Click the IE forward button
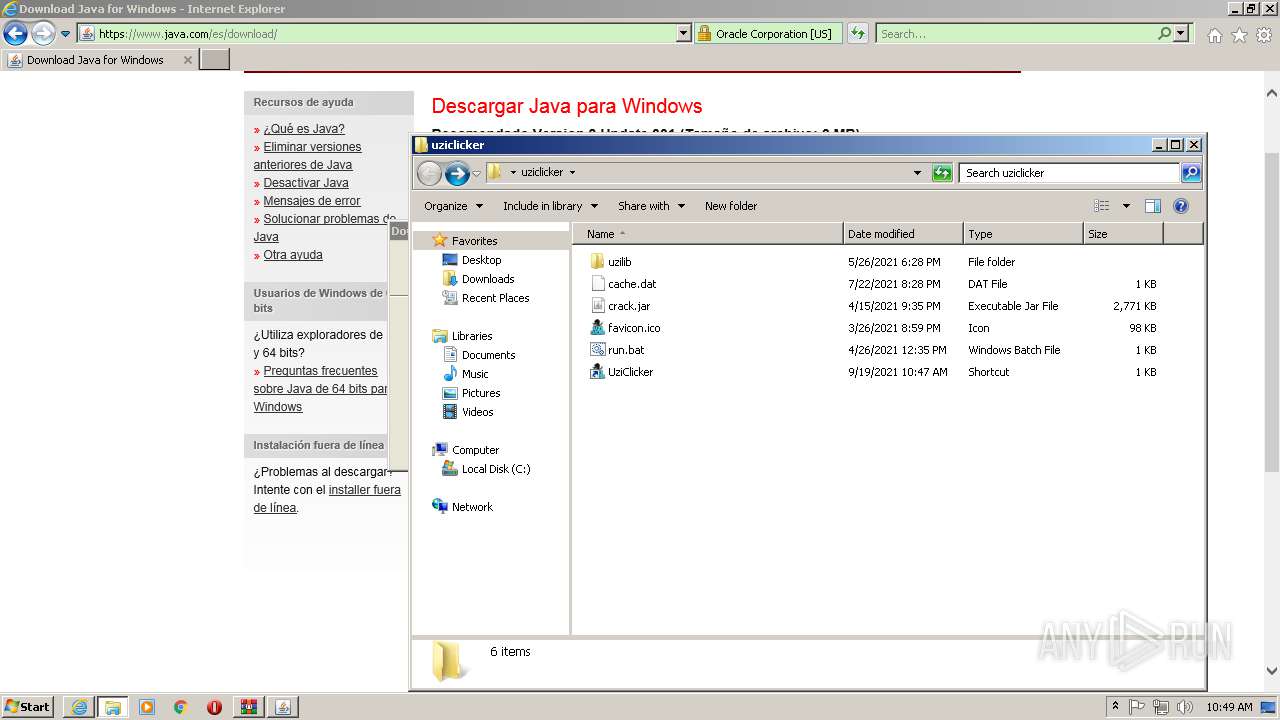The image size is (1280, 720). pyautogui.click(x=42, y=33)
